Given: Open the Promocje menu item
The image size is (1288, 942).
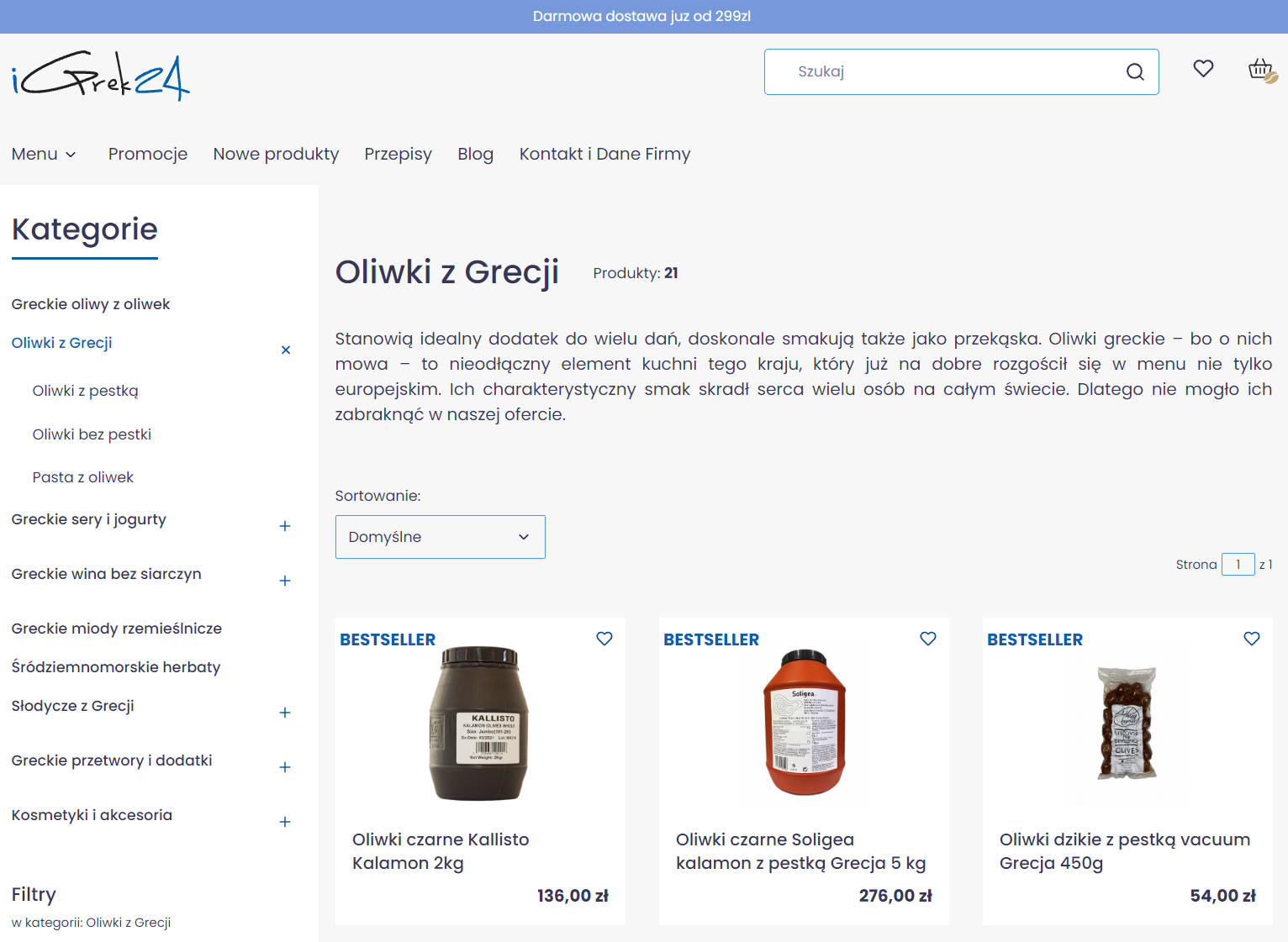Looking at the screenshot, I should [x=148, y=154].
